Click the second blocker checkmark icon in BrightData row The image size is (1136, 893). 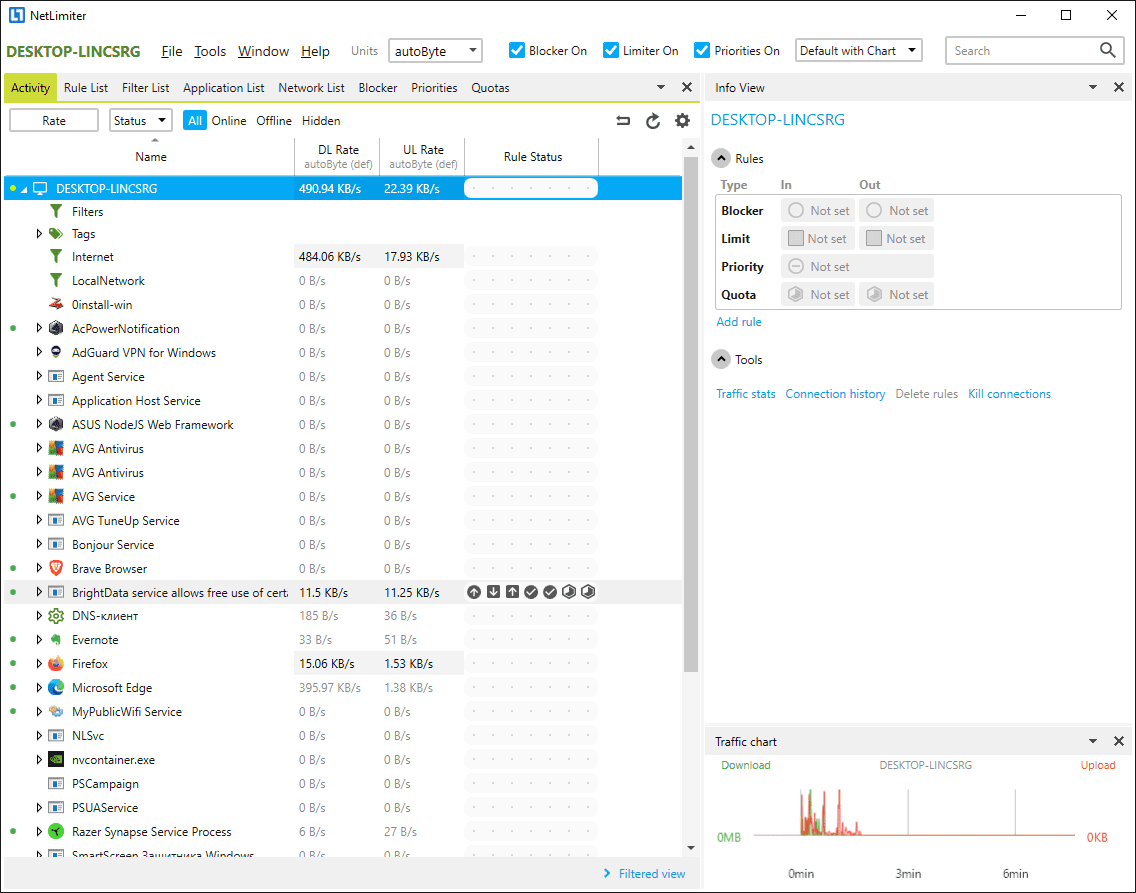(550, 592)
